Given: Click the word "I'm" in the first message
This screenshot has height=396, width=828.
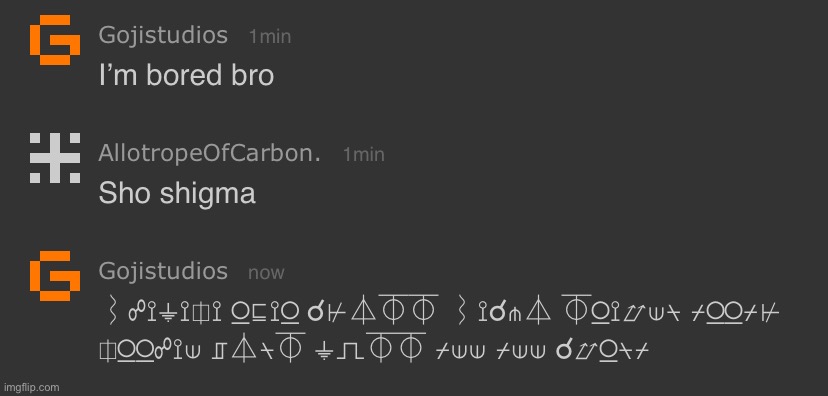Looking at the screenshot, I should [119, 75].
